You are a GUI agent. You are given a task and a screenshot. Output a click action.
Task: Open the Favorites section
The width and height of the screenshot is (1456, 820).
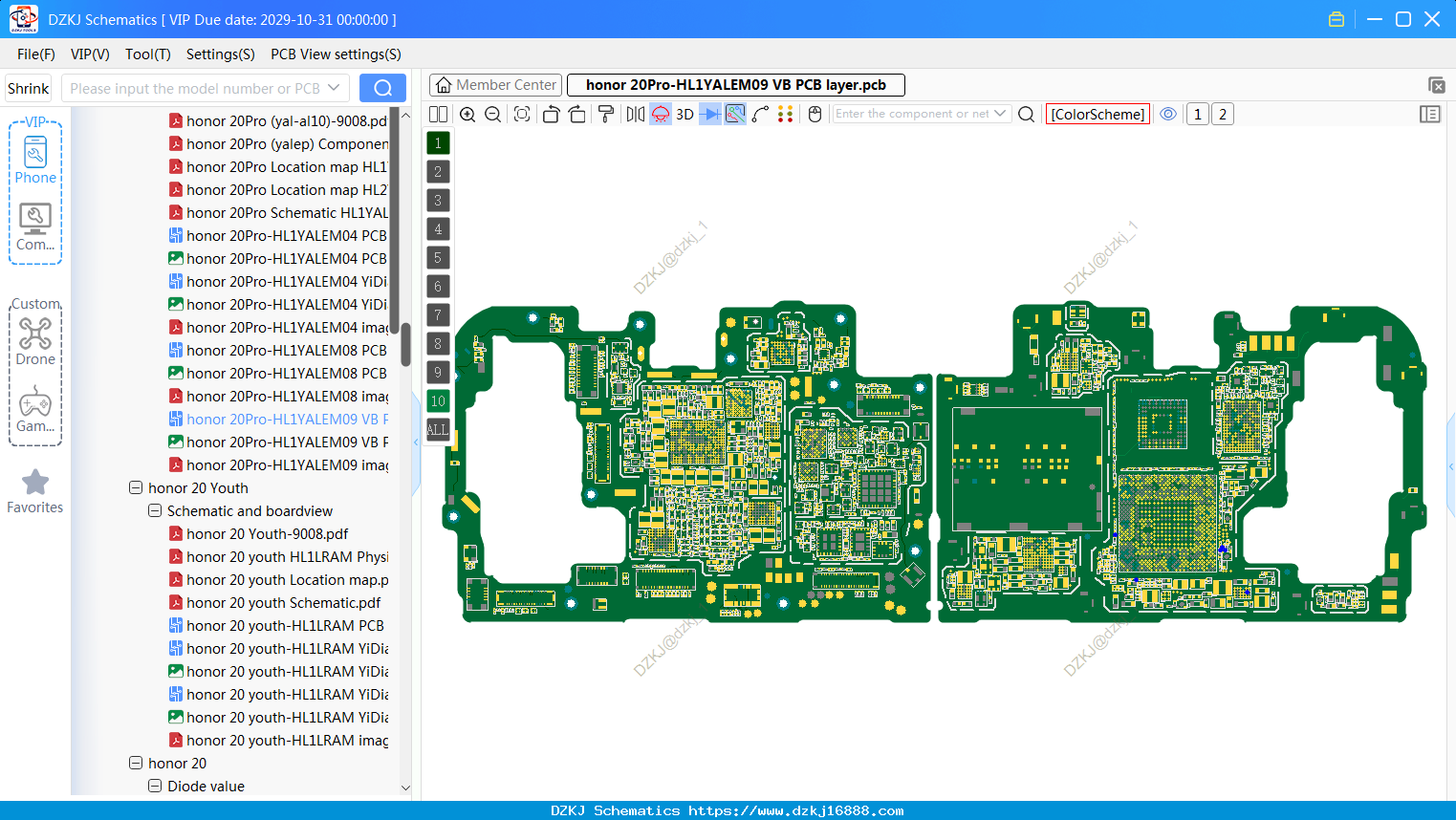[x=35, y=492]
